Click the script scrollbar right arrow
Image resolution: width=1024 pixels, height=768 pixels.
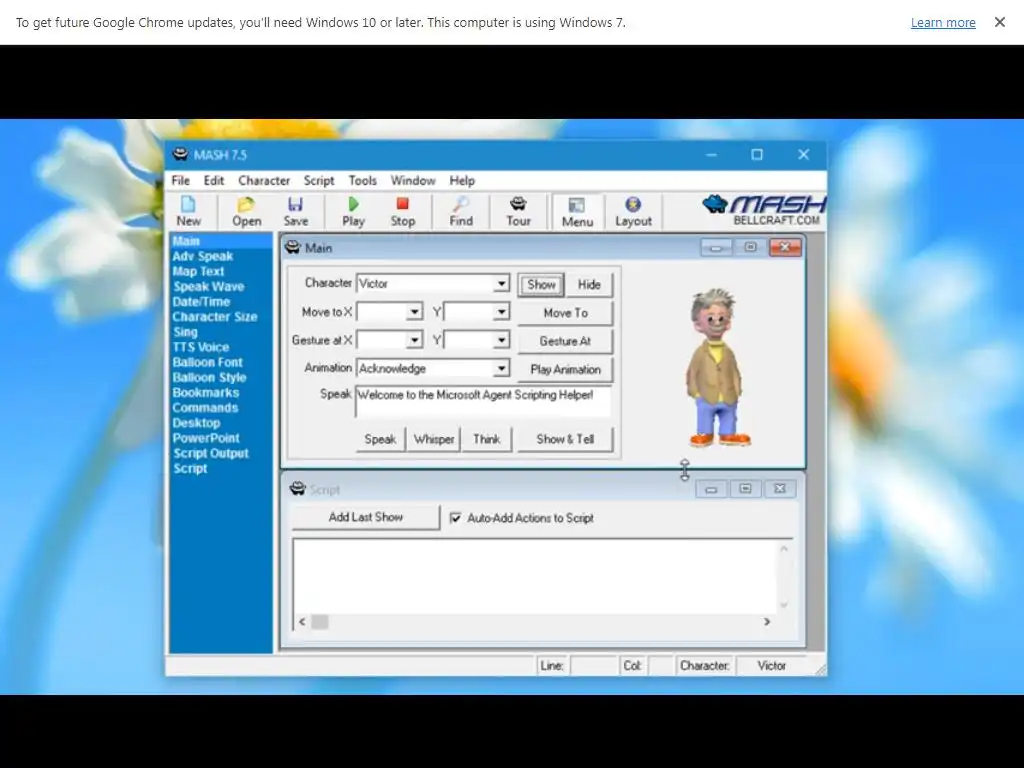point(767,622)
